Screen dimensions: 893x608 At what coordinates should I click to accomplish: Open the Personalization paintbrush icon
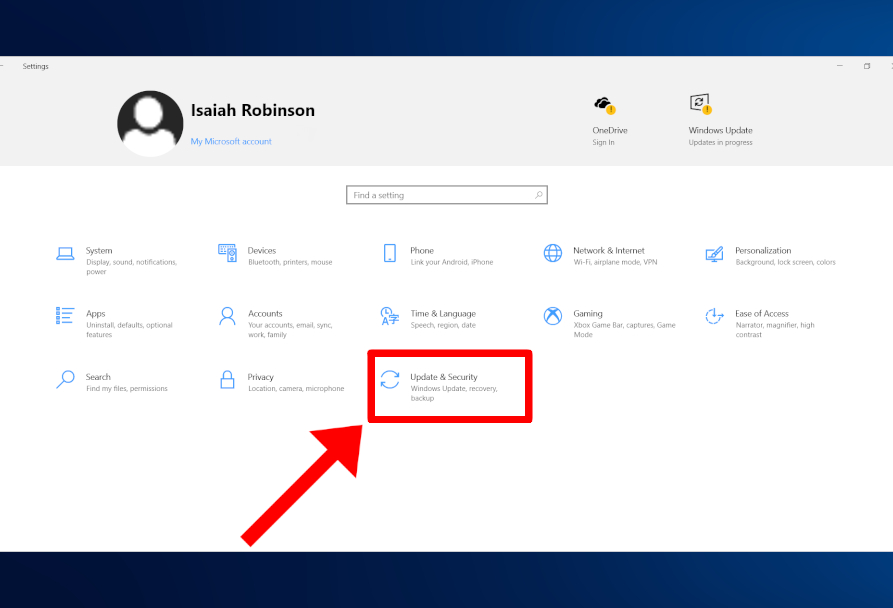pyautogui.click(x=714, y=253)
